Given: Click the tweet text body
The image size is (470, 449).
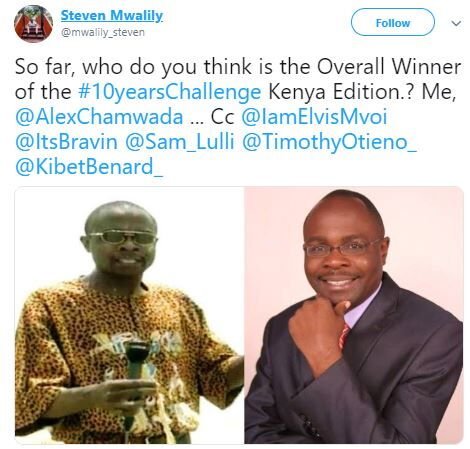Looking at the screenshot, I should pyautogui.click(x=238, y=117).
